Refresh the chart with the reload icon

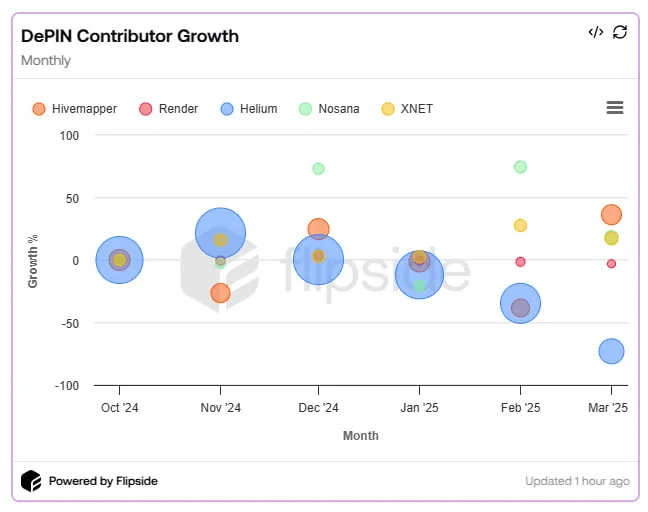tap(619, 32)
